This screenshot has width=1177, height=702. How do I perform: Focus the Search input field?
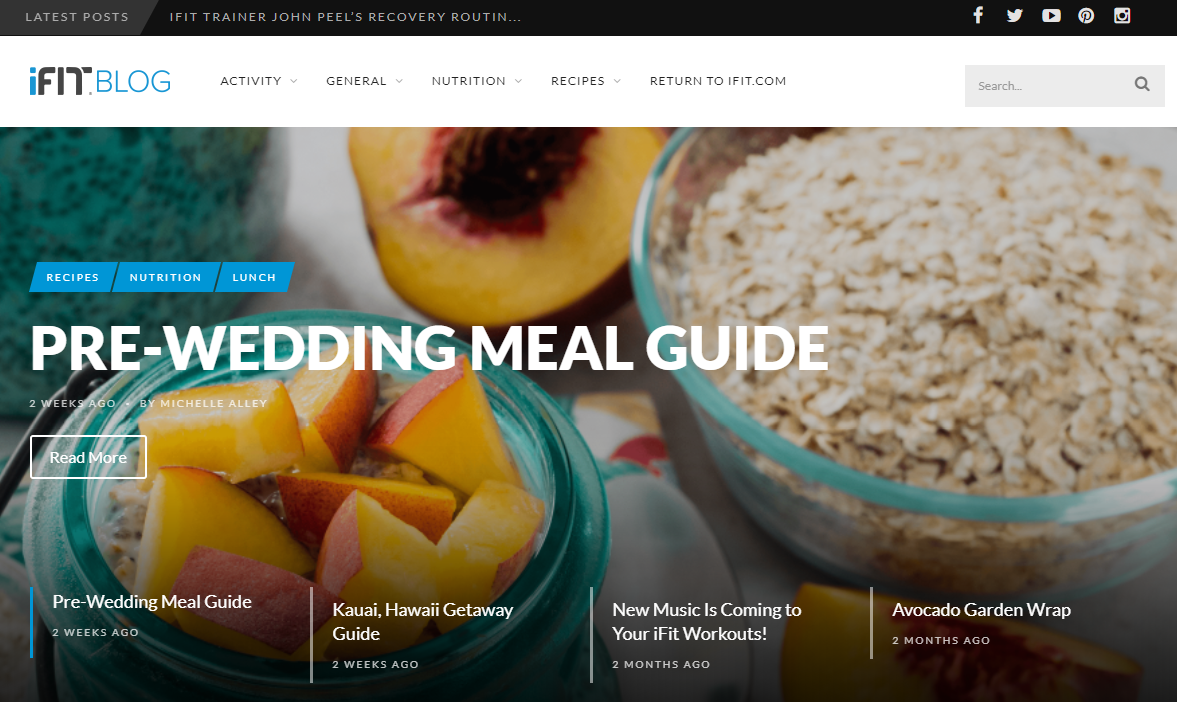tap(1047, 86)
